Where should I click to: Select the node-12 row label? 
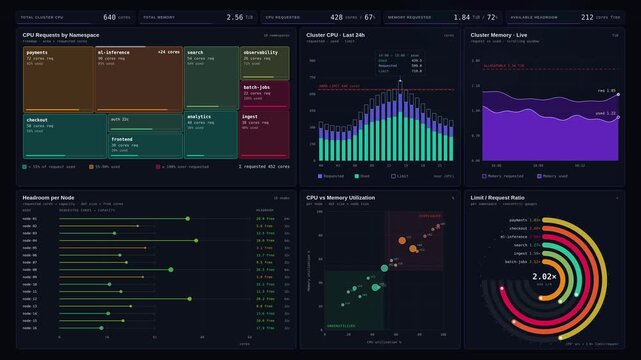point(30,299)
